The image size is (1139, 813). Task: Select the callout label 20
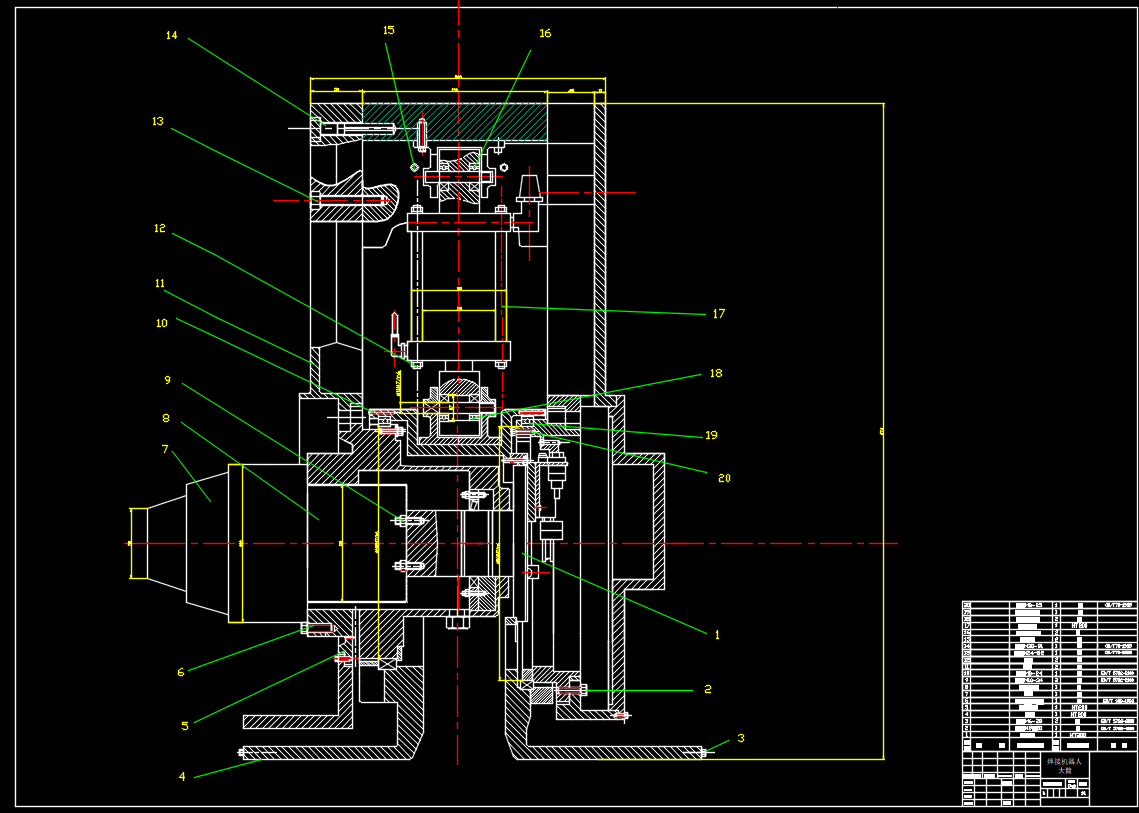724,479
